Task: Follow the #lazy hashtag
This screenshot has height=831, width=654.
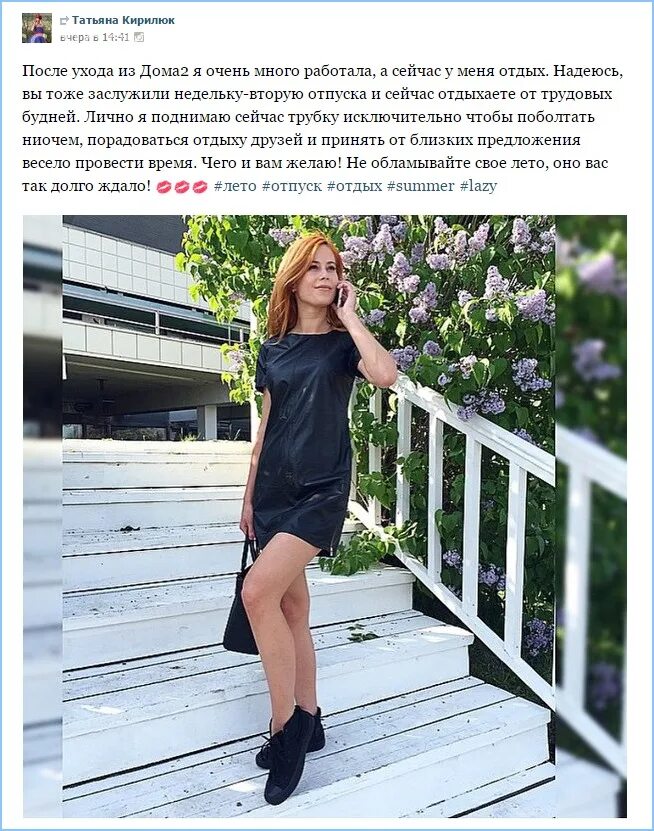Action: coord(479,187)
